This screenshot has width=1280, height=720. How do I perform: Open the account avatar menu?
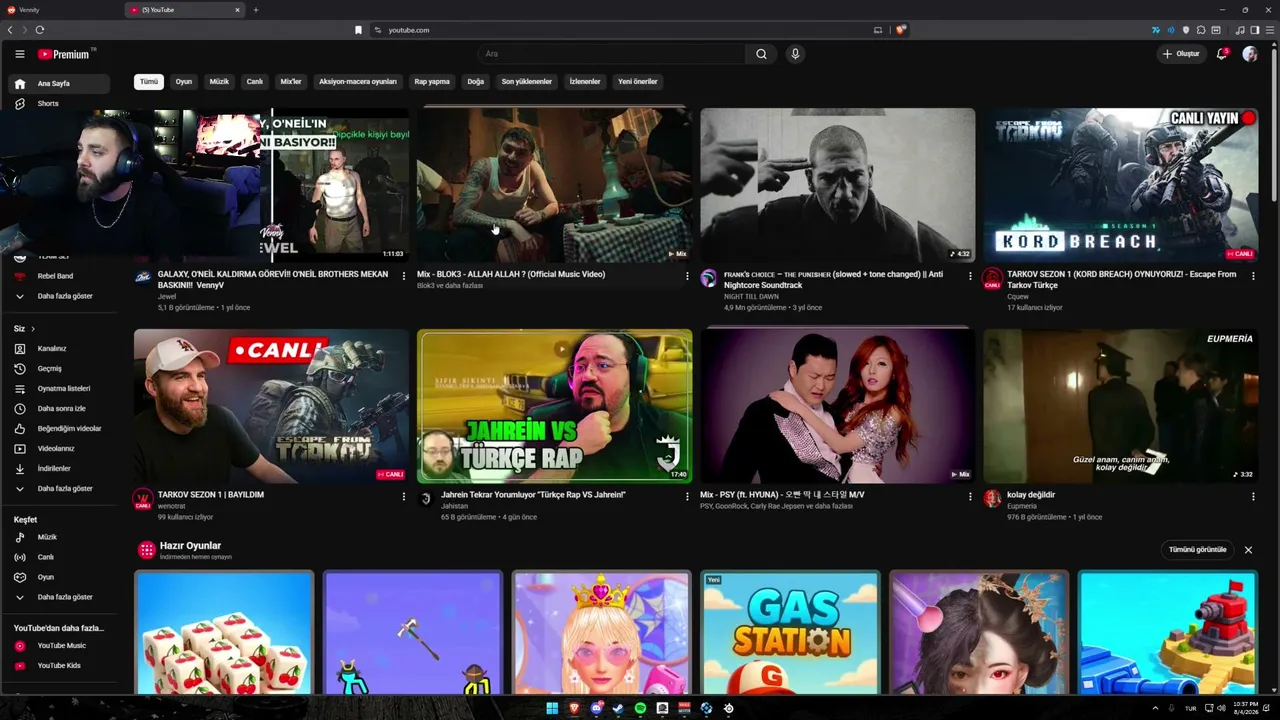tap(1250, 54)
